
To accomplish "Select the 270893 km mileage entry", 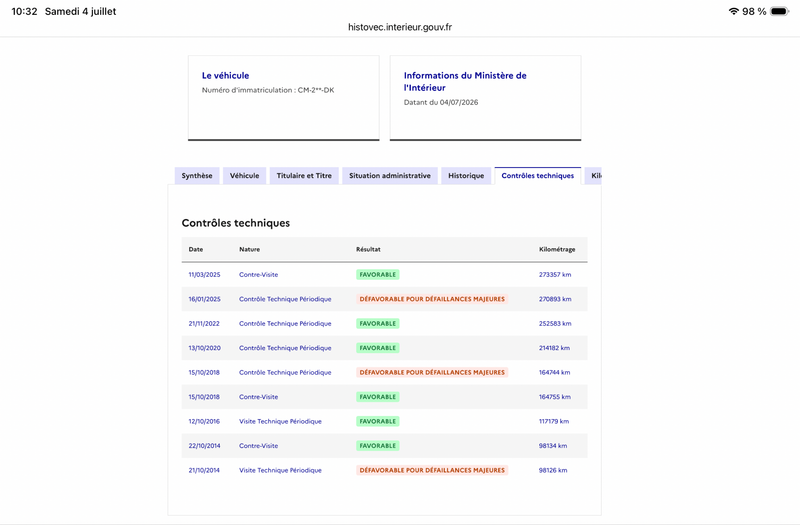I will pos(555,299).
